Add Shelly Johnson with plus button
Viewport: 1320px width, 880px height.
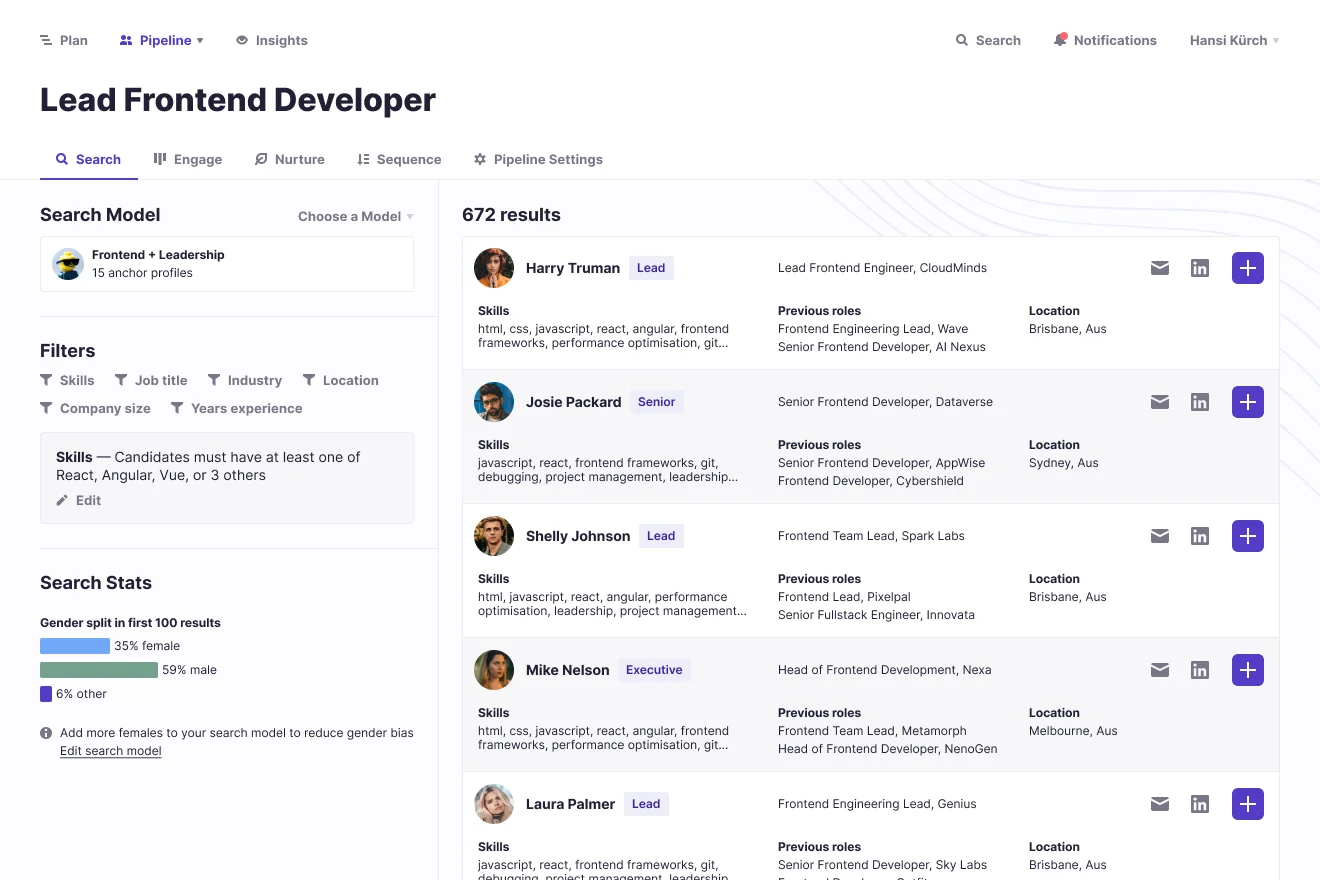(x=1248, y=536)
